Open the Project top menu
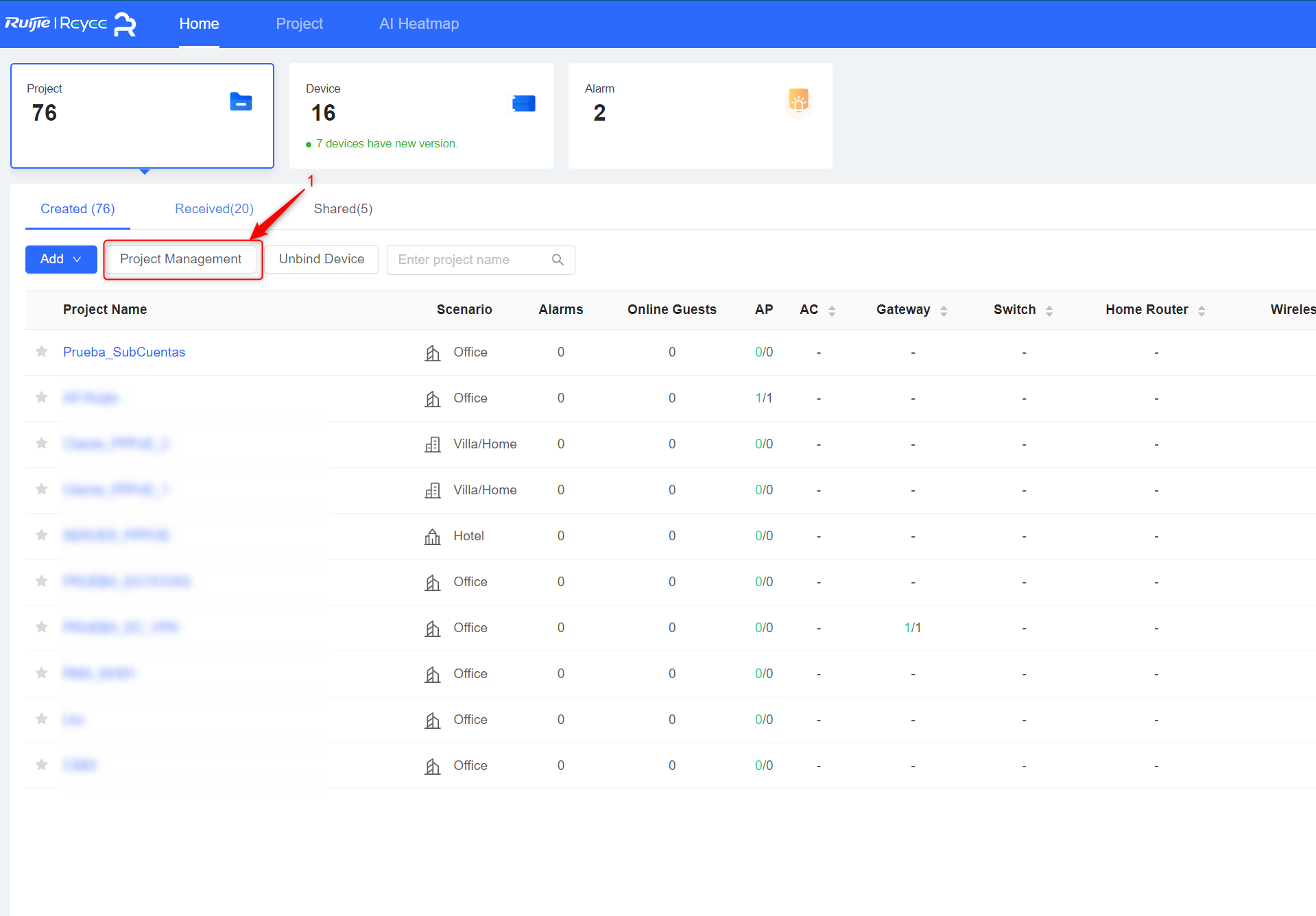Image resolution: width=1316 pixels, height=916 pixels. [299, 23]
